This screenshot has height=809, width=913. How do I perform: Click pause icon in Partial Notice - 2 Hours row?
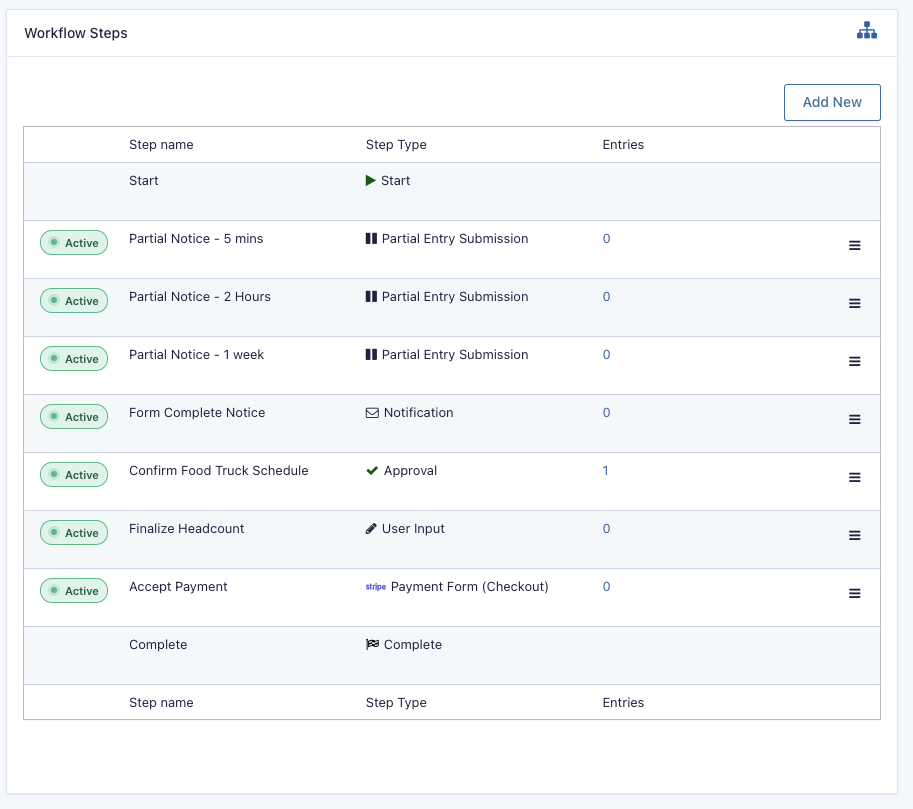click(371, 296)
